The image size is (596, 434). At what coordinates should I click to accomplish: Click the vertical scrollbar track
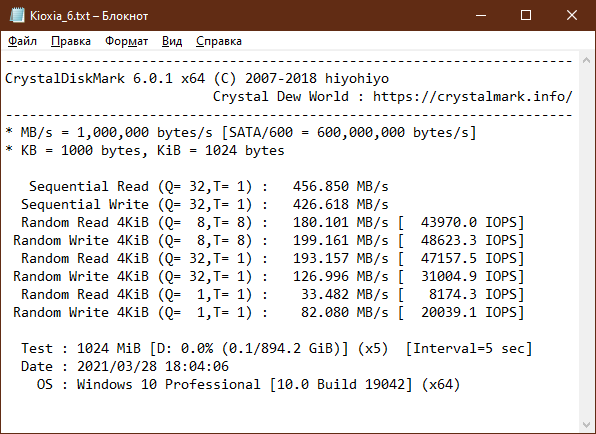(x=586, y=242)
